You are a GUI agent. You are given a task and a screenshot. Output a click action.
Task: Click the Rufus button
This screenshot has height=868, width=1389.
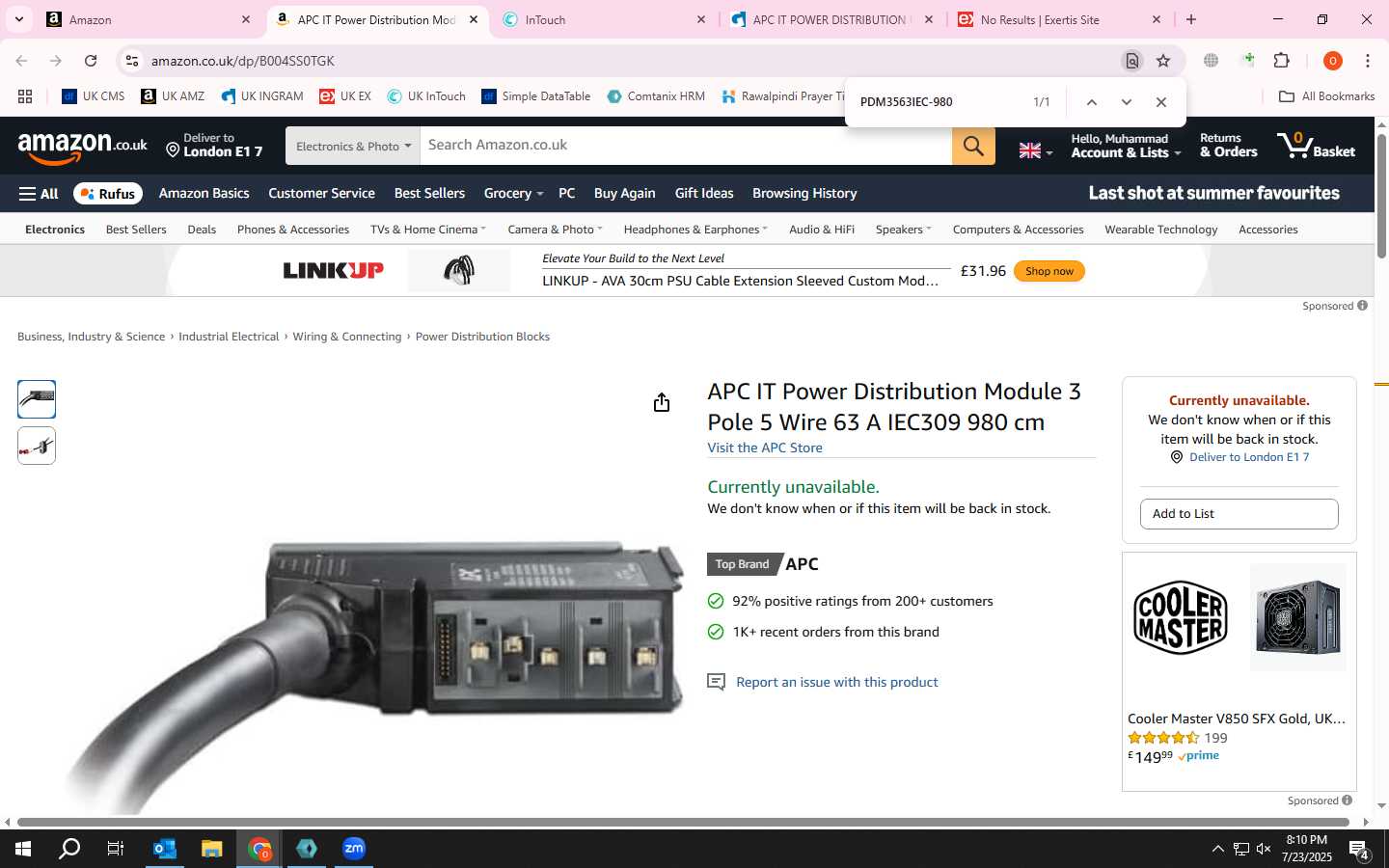coord(108,194)
